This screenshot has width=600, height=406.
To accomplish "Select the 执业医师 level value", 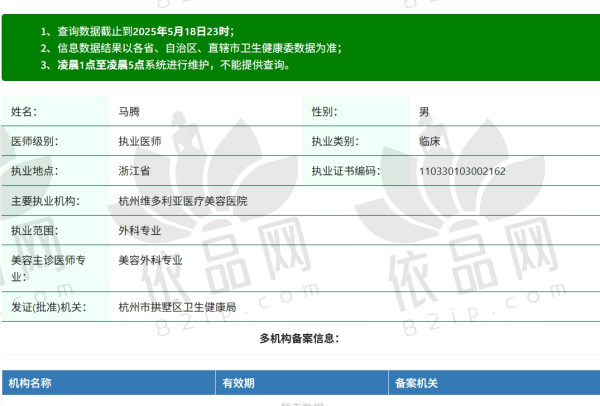I will point(140,142).
